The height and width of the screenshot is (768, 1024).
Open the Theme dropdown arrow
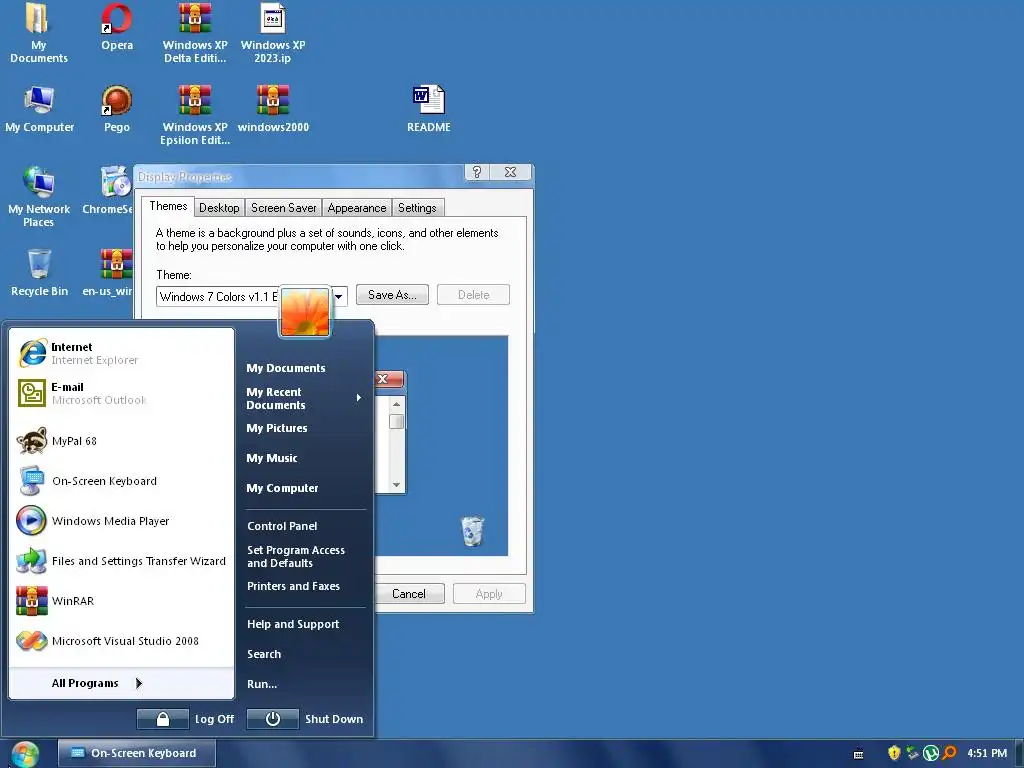(x=338, y=296)
